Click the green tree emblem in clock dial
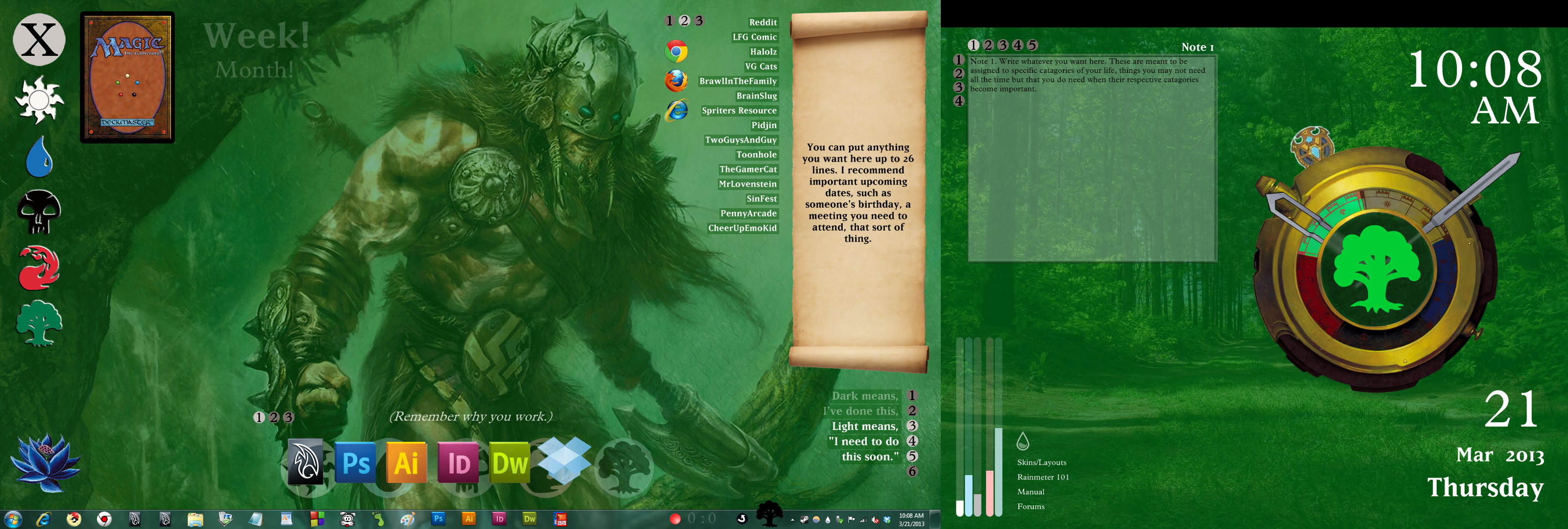This screenshot has height=529, width=1568. [x=1377, y=268]
